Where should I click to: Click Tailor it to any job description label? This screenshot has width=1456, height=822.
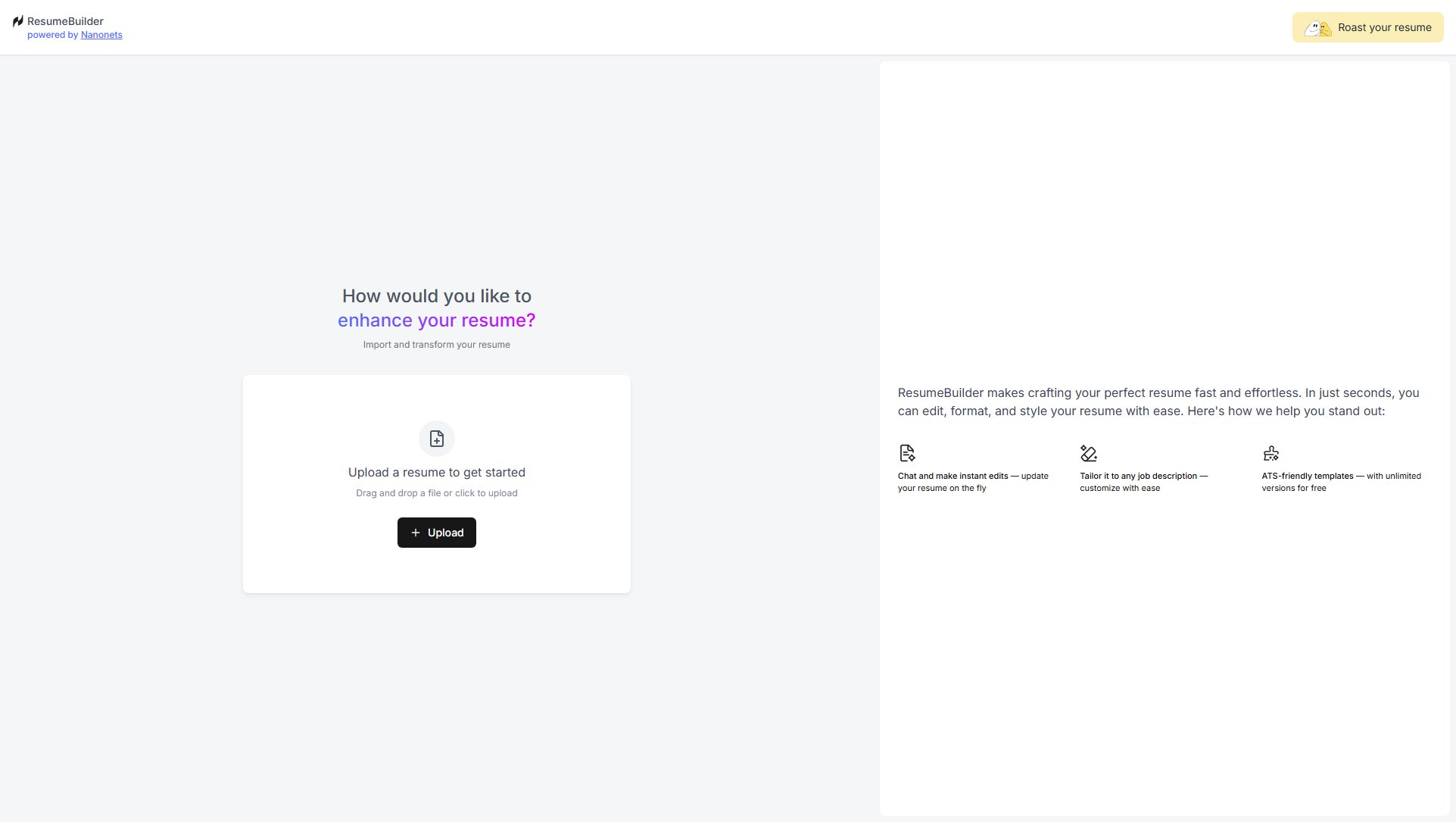(1143, 482)
